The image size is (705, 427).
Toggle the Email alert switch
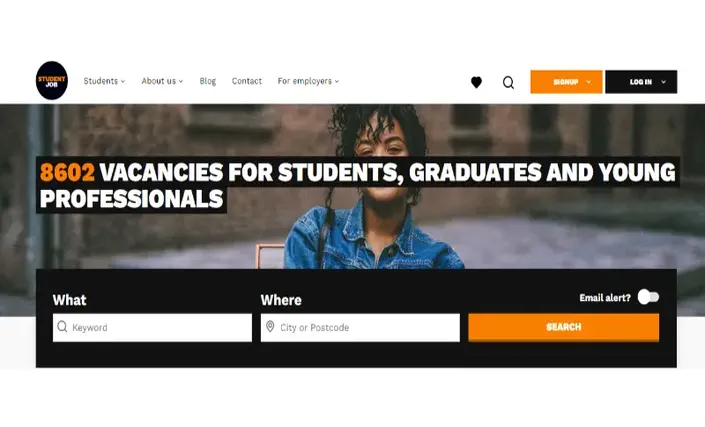pos(648,297)
